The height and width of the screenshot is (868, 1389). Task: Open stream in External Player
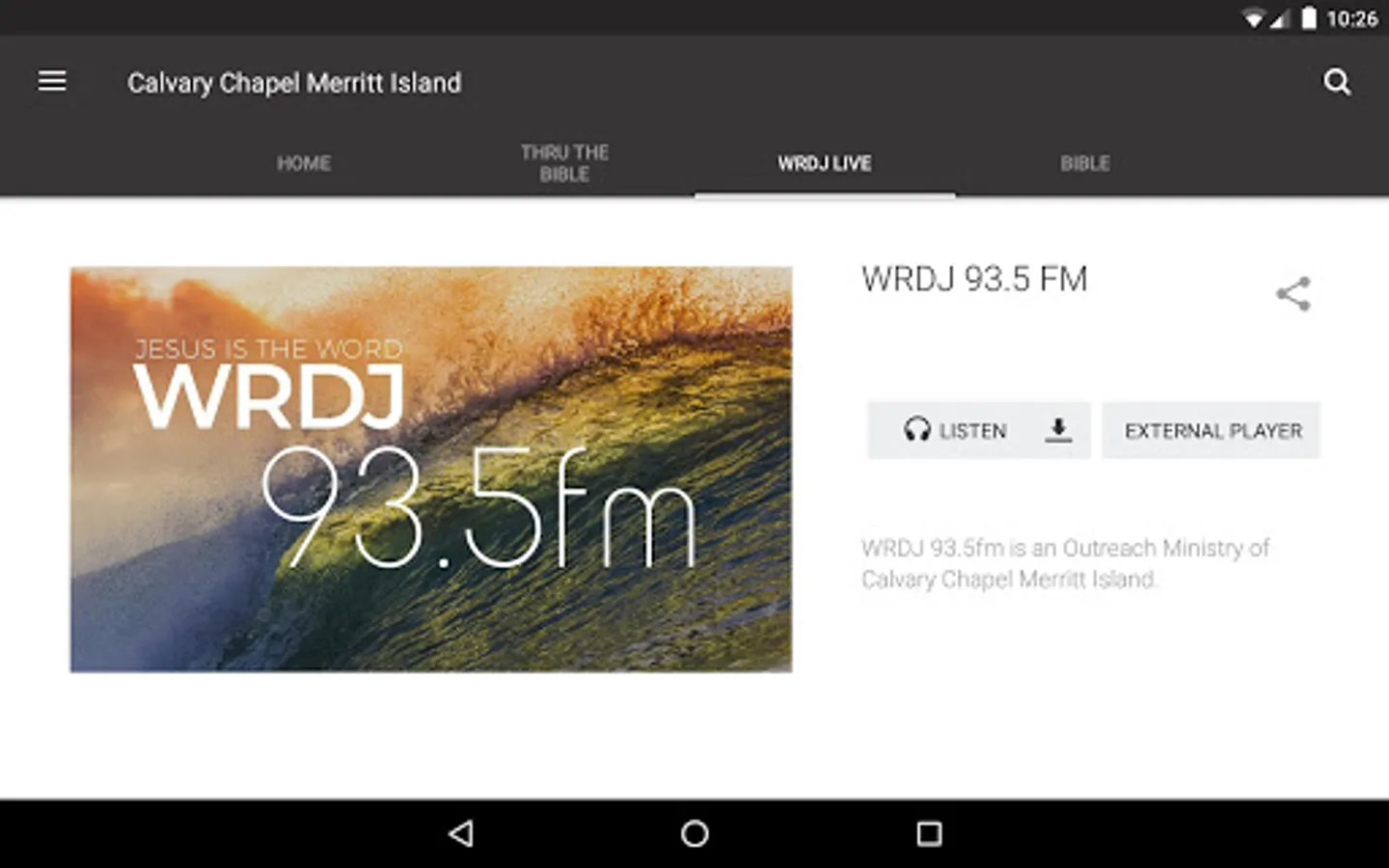1212,430
